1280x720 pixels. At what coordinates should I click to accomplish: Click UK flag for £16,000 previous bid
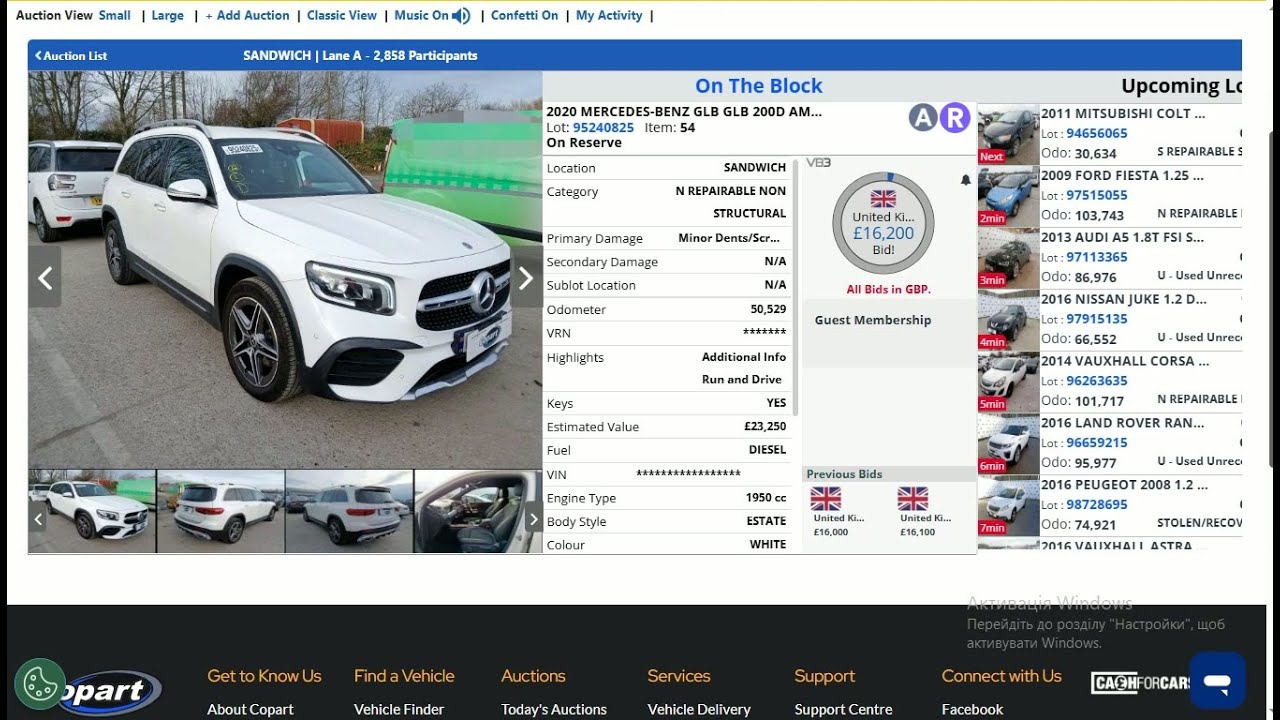tap(826, 499)
